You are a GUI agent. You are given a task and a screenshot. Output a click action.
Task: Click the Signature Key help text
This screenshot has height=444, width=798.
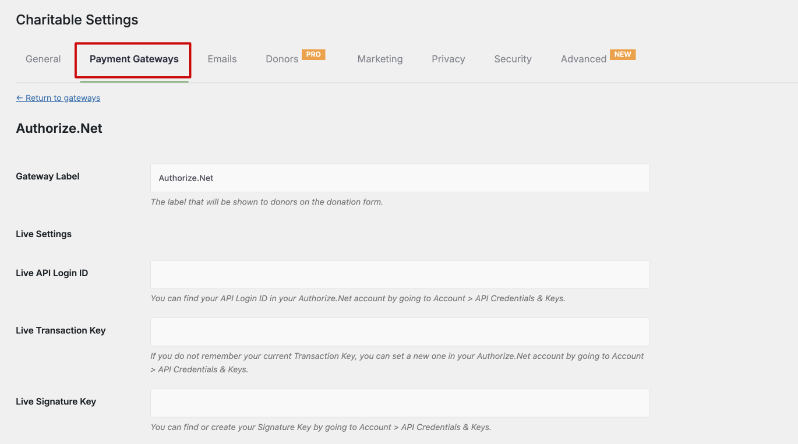coord(321,427)
